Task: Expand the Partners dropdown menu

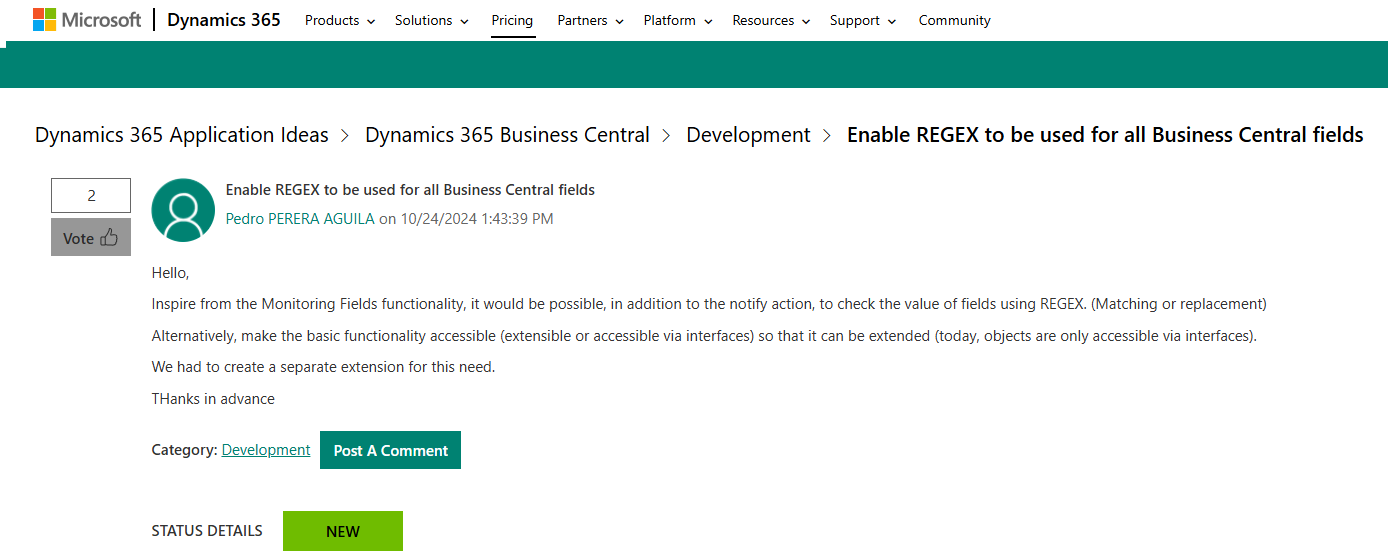Action: pyautogui.click(x=590, y=20)
